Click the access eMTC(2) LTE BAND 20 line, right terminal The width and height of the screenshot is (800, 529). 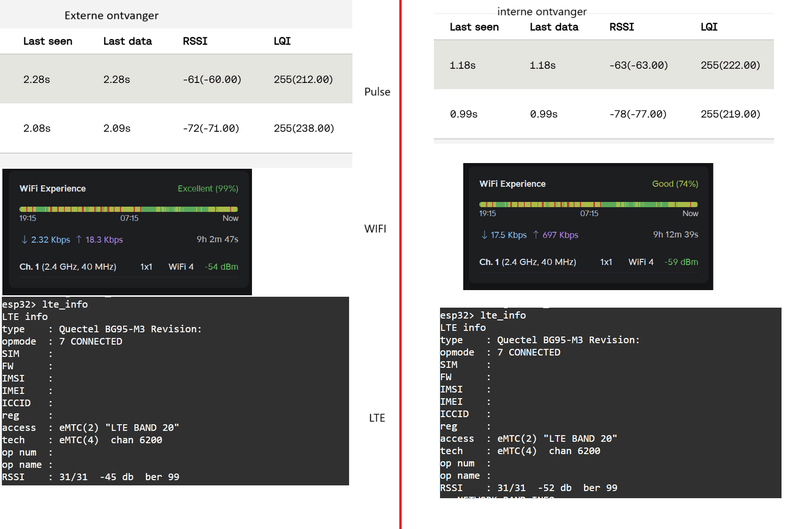[529, 439]
